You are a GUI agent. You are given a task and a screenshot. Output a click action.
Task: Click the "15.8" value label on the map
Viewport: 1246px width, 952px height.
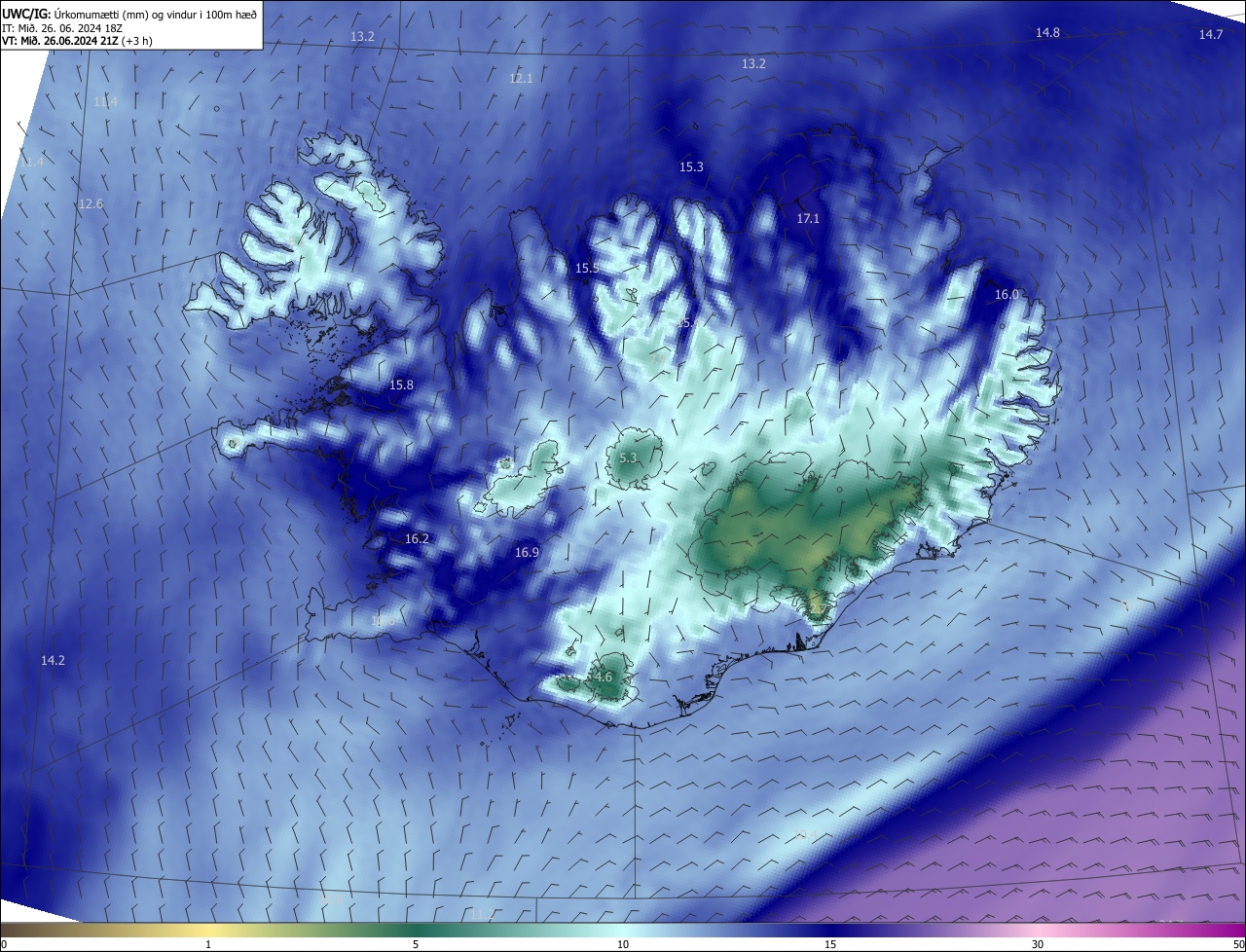pos(401,385)
